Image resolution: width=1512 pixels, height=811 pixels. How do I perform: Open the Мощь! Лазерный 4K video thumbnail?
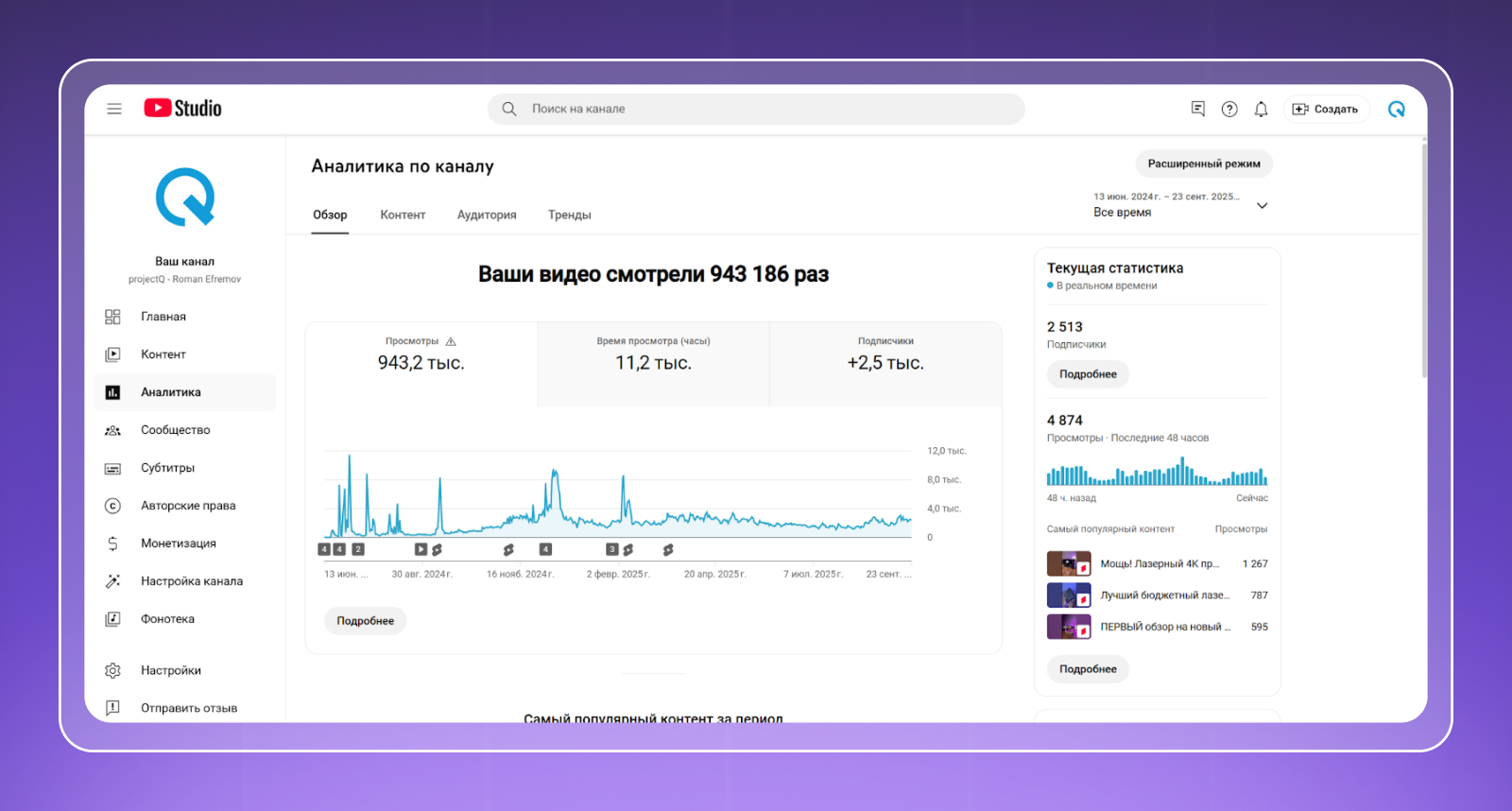(1069, 563)
